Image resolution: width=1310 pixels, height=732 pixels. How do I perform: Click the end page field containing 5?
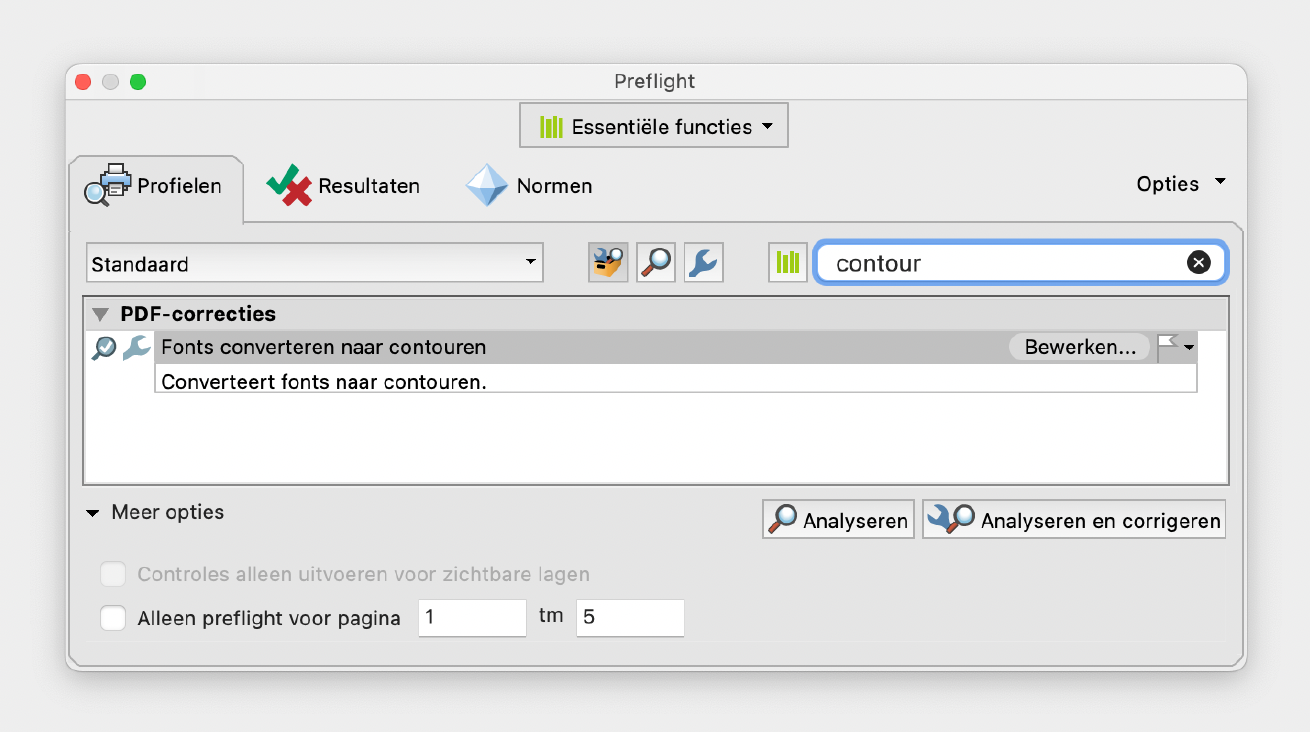click(x=630, y=618)
